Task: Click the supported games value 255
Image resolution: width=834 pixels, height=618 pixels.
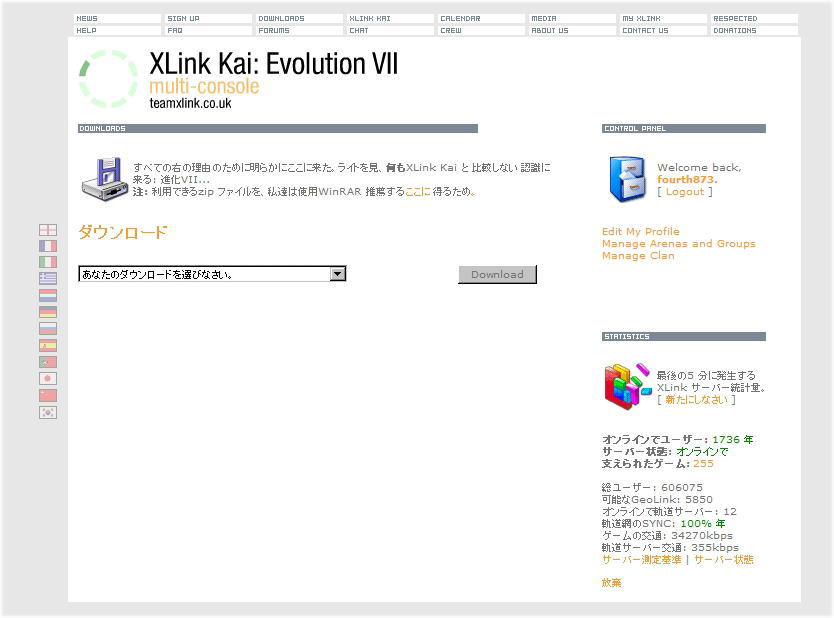Action: [703, 464]
